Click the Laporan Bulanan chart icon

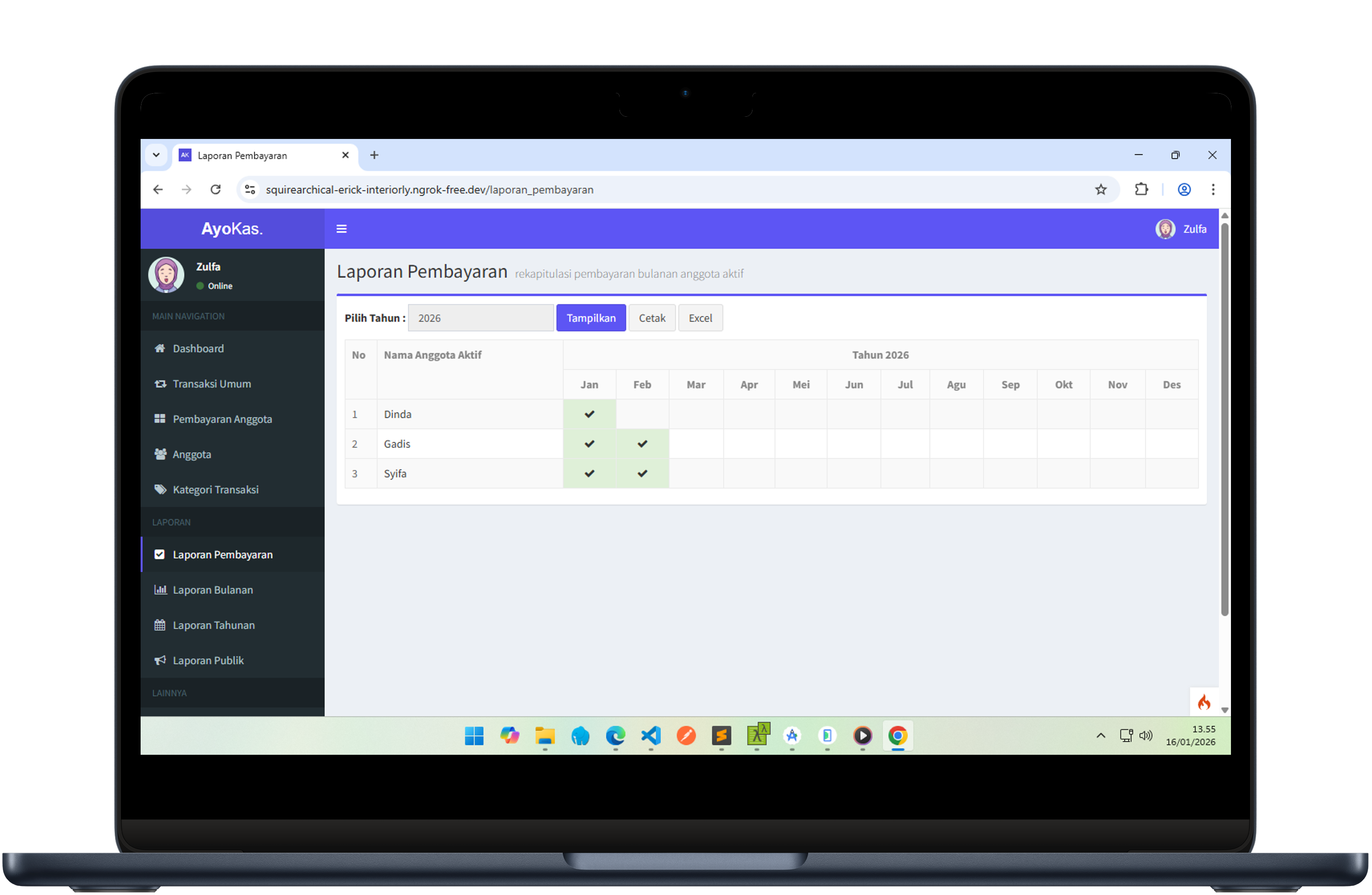pyautogui.click(x=160, y=589)
